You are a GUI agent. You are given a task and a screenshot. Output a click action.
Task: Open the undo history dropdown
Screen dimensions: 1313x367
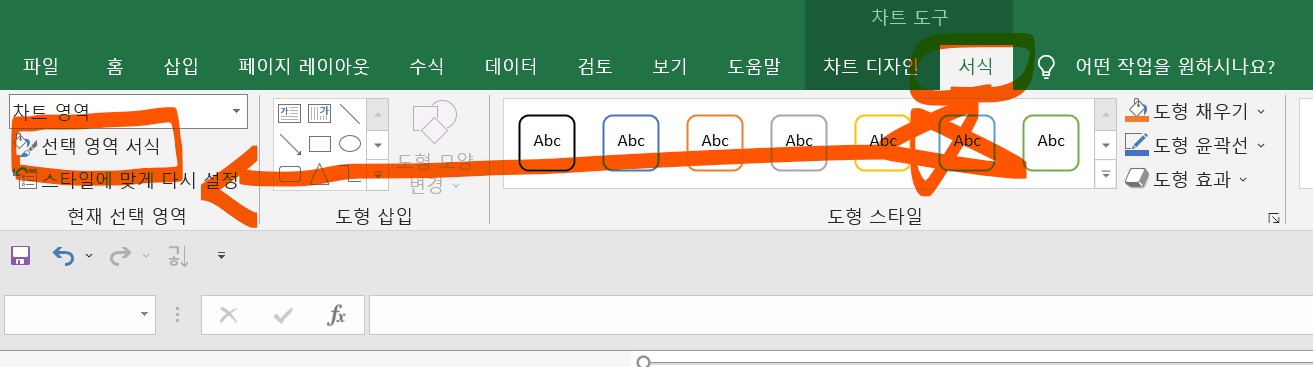89,256
